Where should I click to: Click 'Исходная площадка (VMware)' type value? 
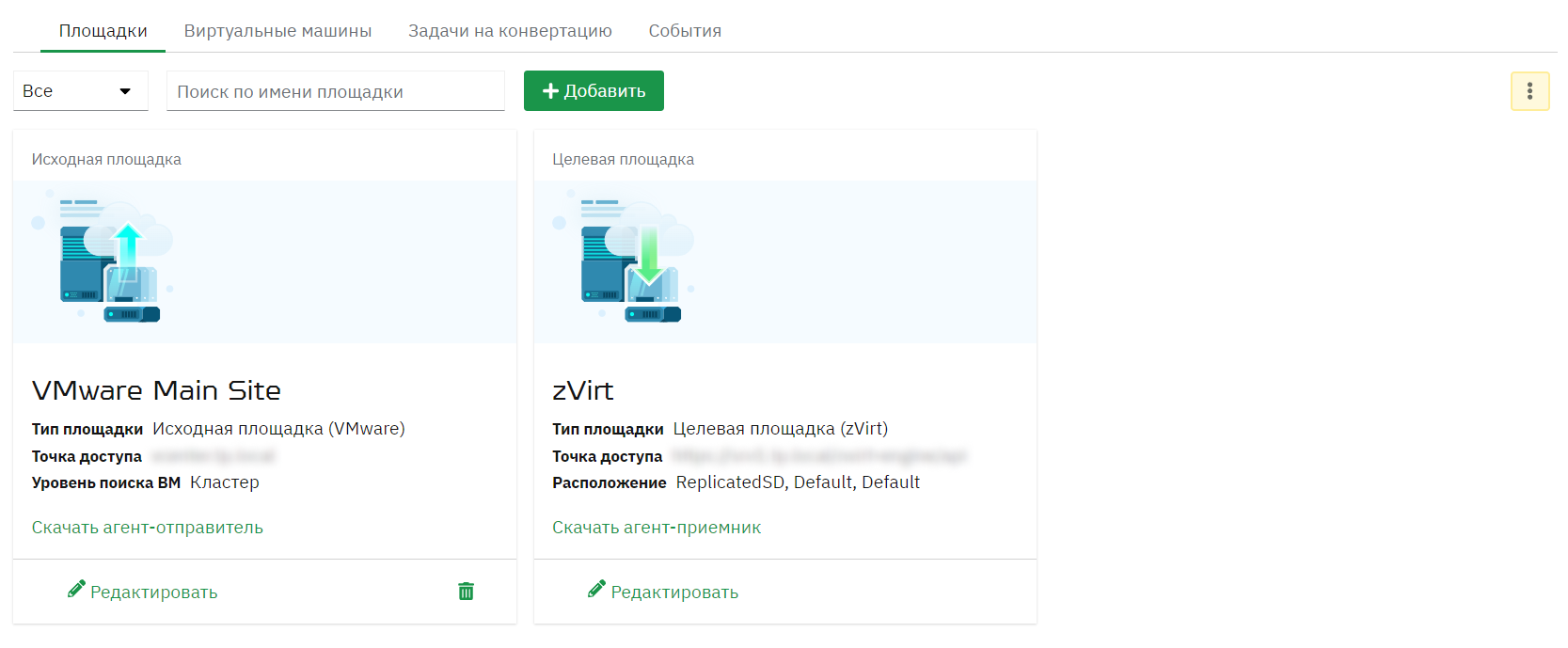278,429
